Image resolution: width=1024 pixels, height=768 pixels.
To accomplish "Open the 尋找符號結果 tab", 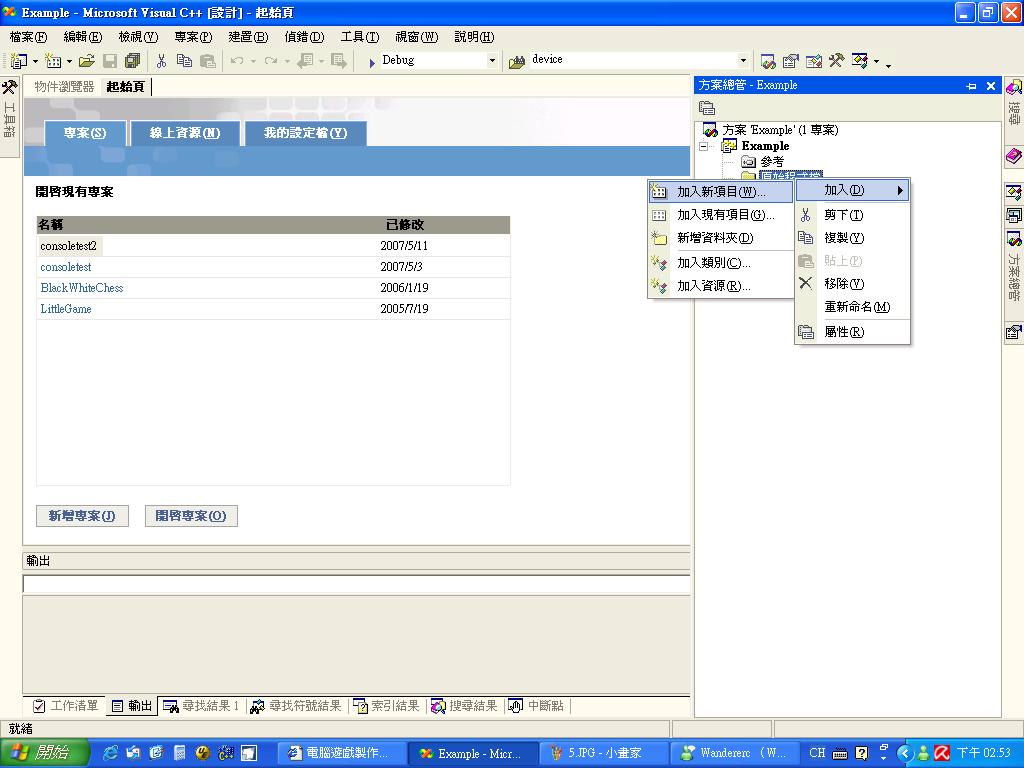I will (296, 706).
